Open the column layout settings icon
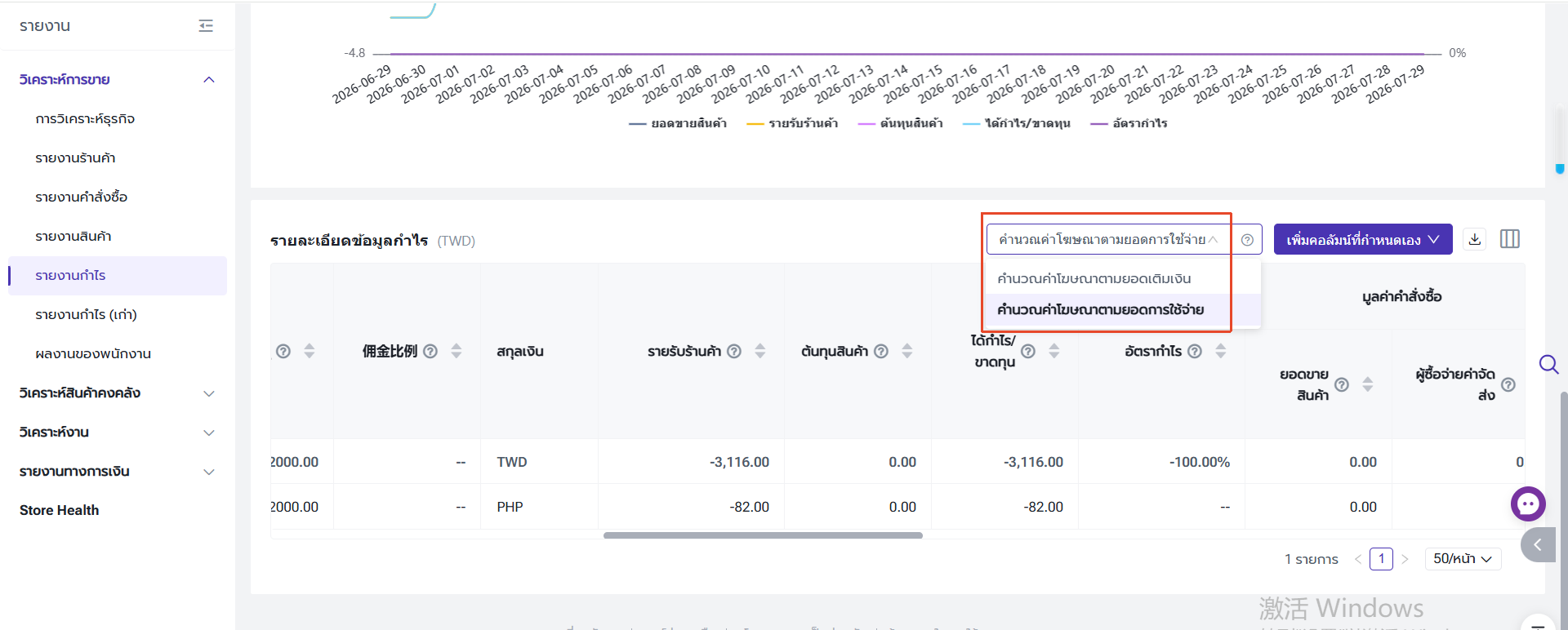 (x=1510, y=239)
